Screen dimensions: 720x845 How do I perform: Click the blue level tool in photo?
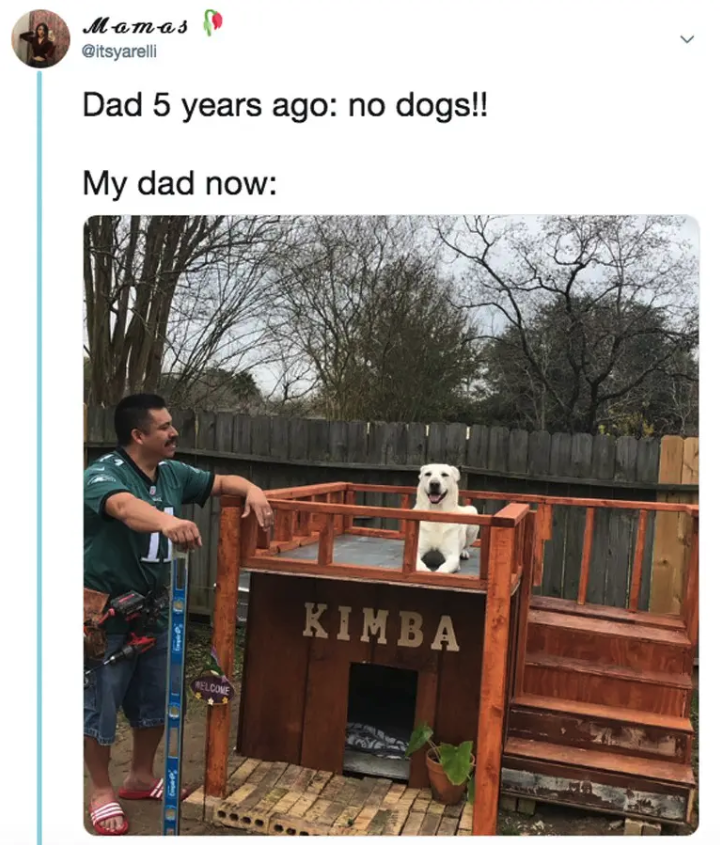pos(175,690)
